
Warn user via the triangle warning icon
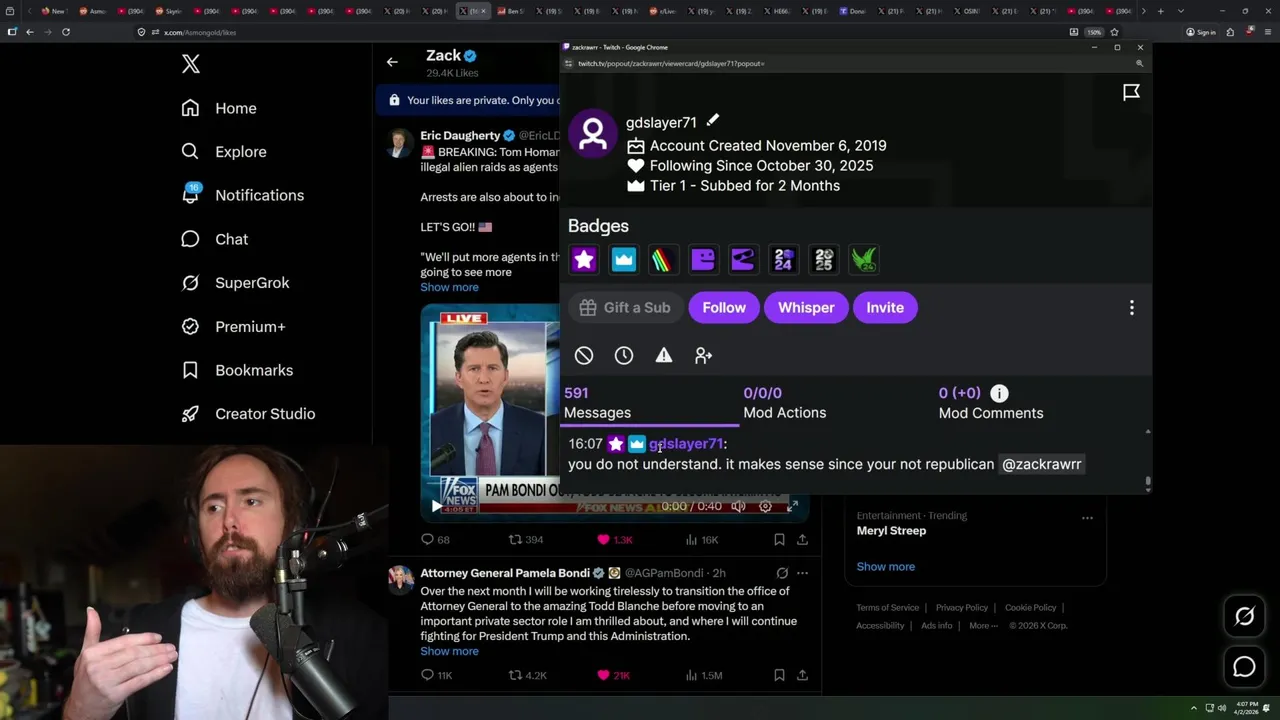pyautogui.click(x=664, y=355)
